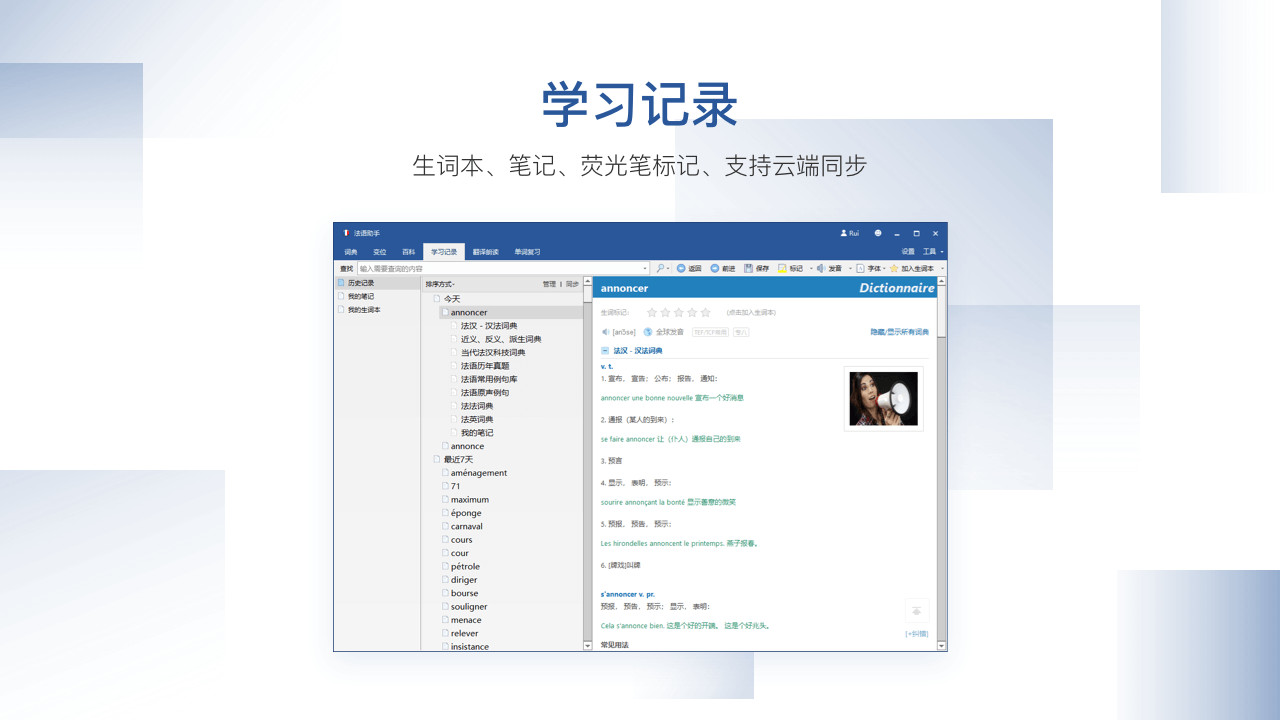Click the 返回 back button

tap(690, 268)
